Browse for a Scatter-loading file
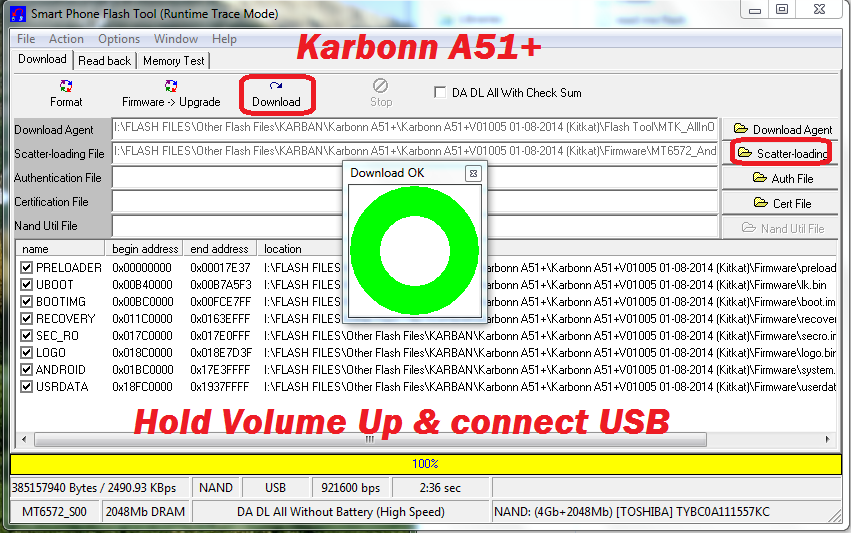Image resolution: width=851 pixels, height=533 pixels. tap(780, 153)
